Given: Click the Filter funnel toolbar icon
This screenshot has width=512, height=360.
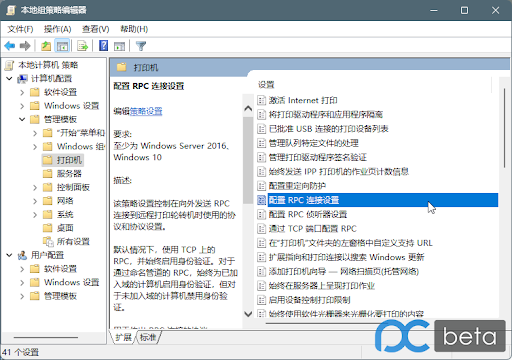Looking at the screenshot, I should (x=141, y=46).
